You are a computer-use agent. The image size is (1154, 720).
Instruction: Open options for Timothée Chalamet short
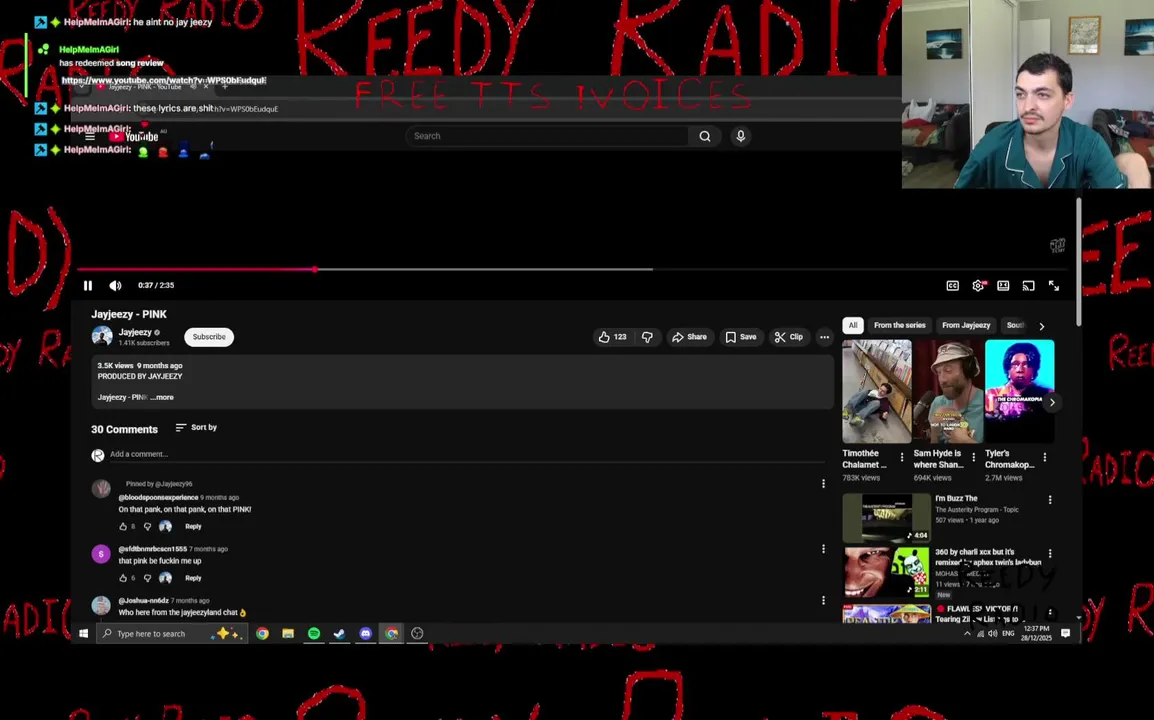(902, 458)
